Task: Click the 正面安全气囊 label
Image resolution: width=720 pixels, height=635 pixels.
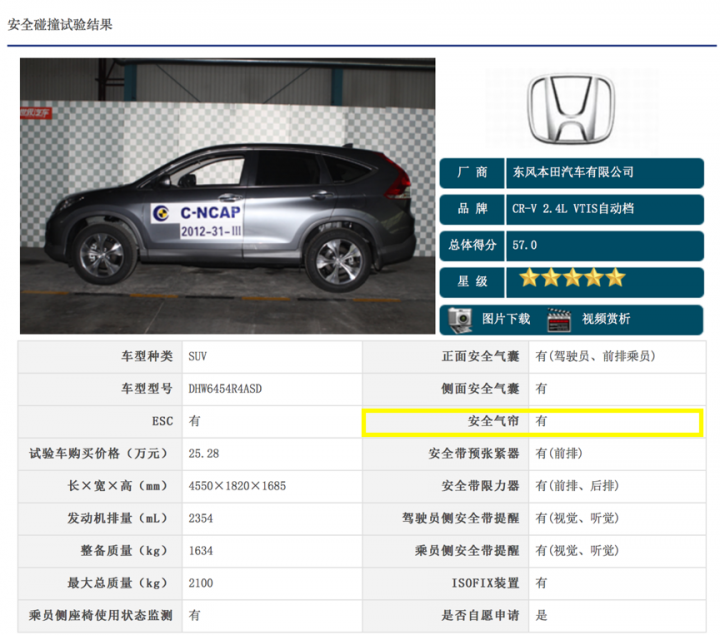Action: tap(480, 357)
